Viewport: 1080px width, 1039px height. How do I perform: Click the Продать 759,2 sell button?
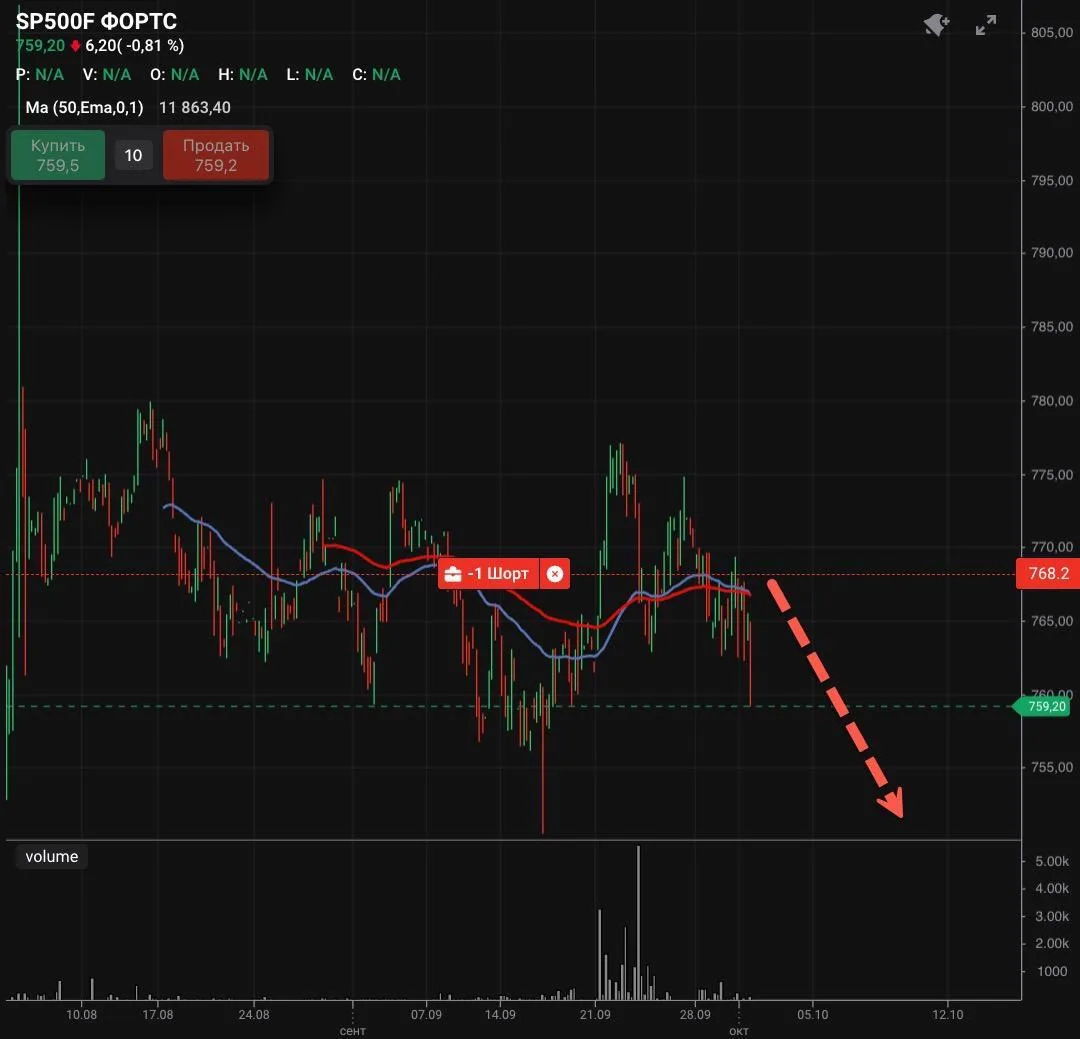[x=216, y=155]
